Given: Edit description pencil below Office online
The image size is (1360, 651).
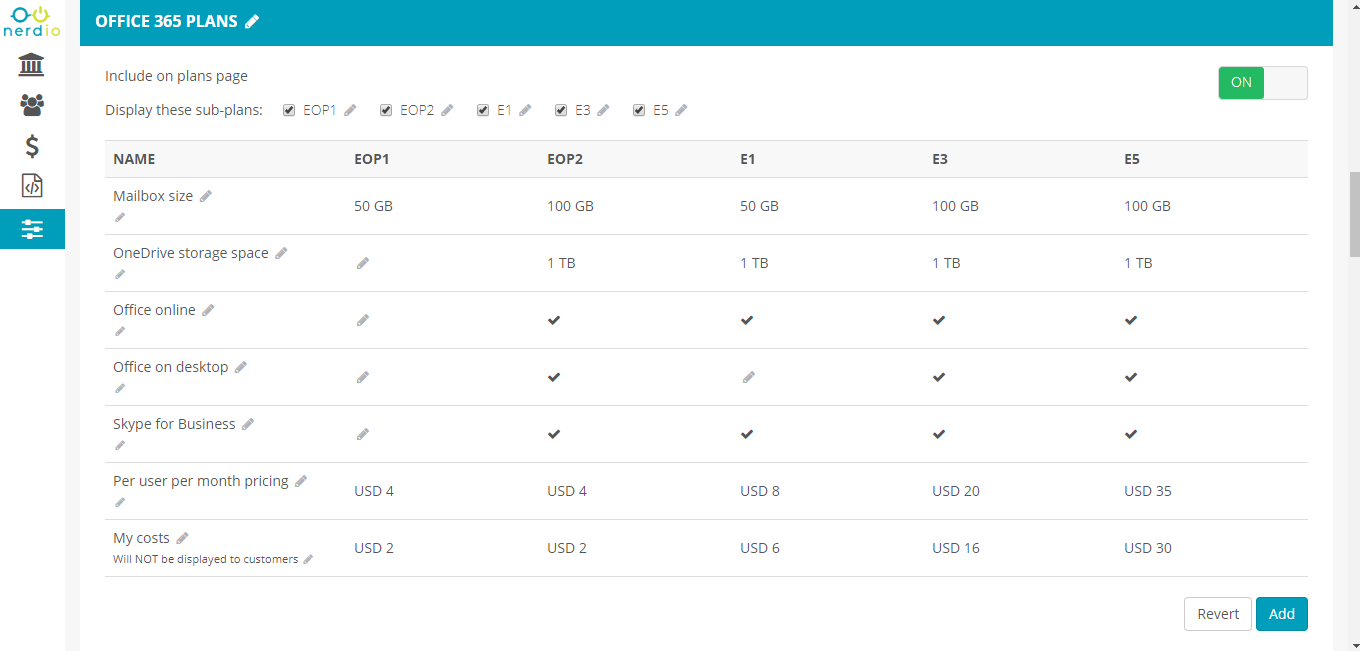Looking at the screenshot, I should coord(120,331).
